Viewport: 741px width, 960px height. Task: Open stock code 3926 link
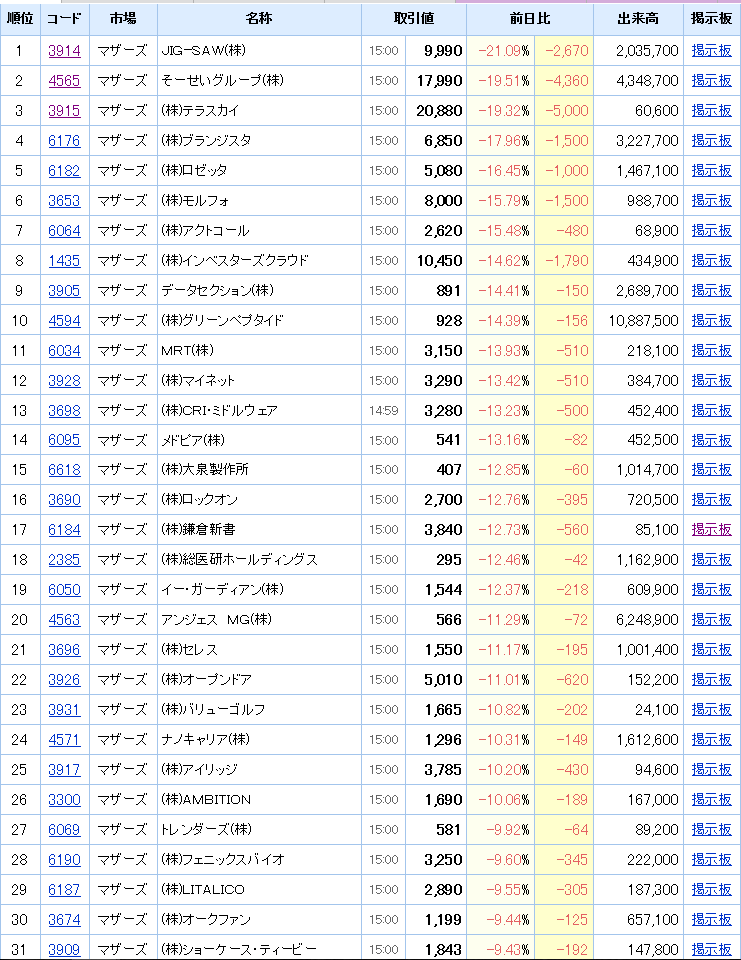pyautogui.click(x=64, y=680)
